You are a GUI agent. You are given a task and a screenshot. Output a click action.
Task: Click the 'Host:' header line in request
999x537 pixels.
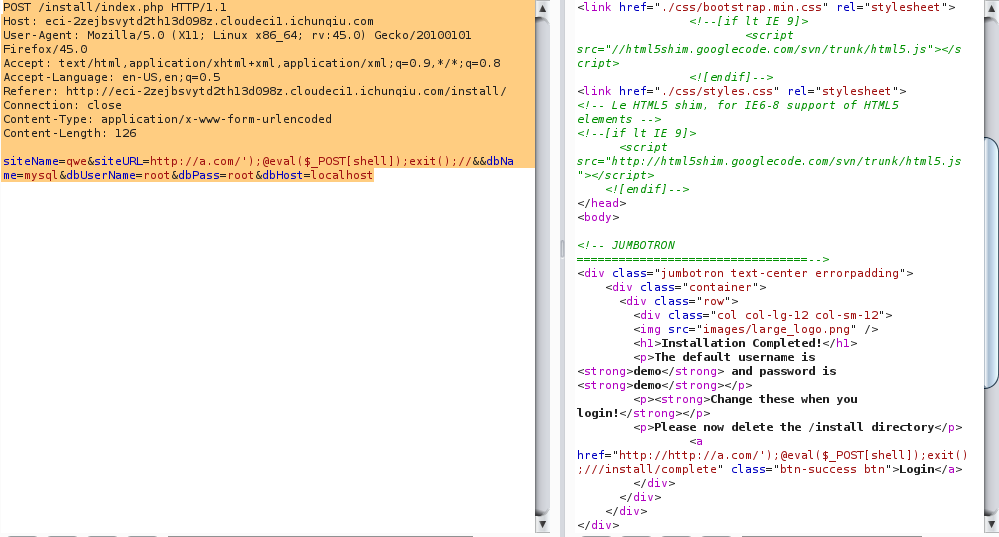(189, 22)
